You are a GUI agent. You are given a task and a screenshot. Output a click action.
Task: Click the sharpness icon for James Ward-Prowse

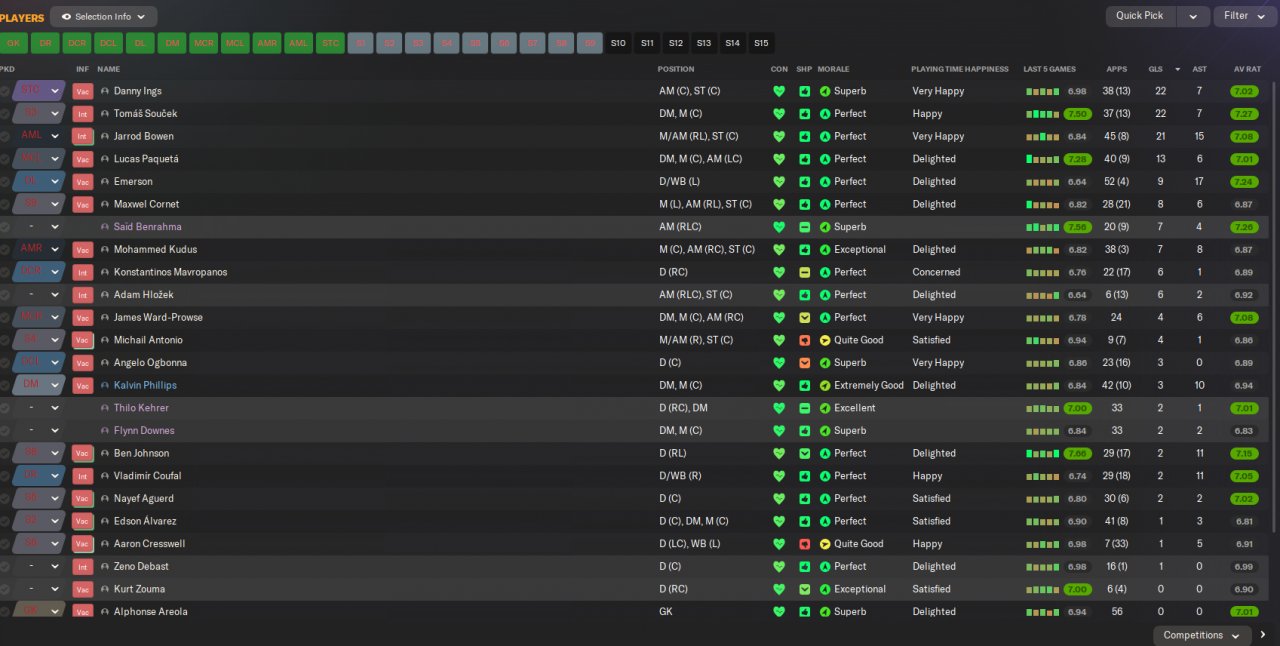point(804,317)
